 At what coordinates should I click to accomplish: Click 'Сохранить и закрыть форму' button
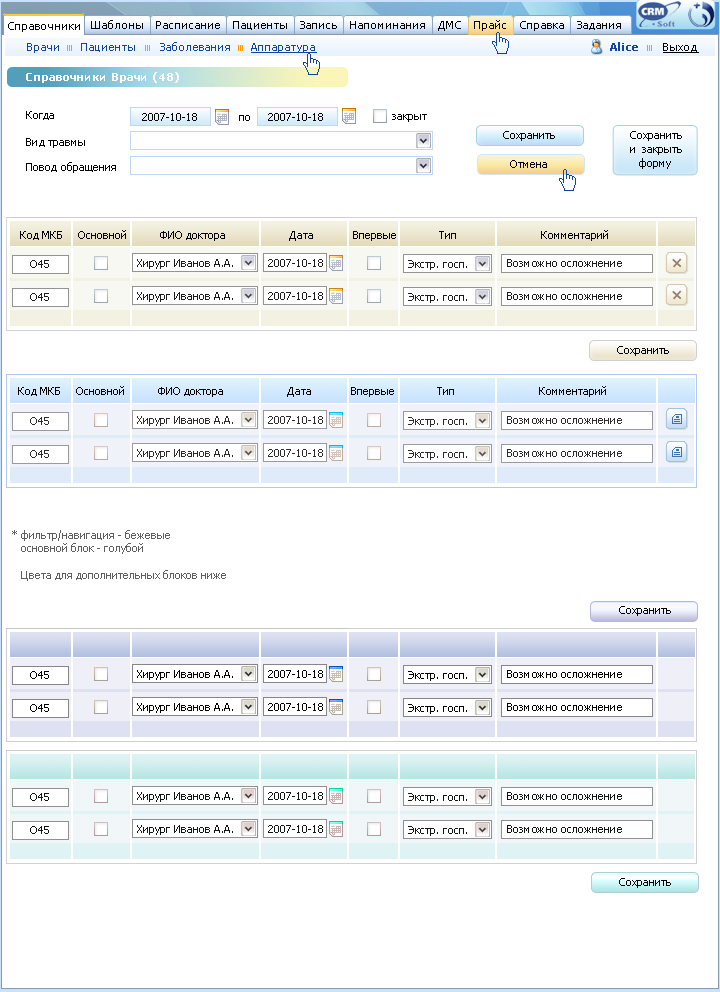tap(655, 150)
